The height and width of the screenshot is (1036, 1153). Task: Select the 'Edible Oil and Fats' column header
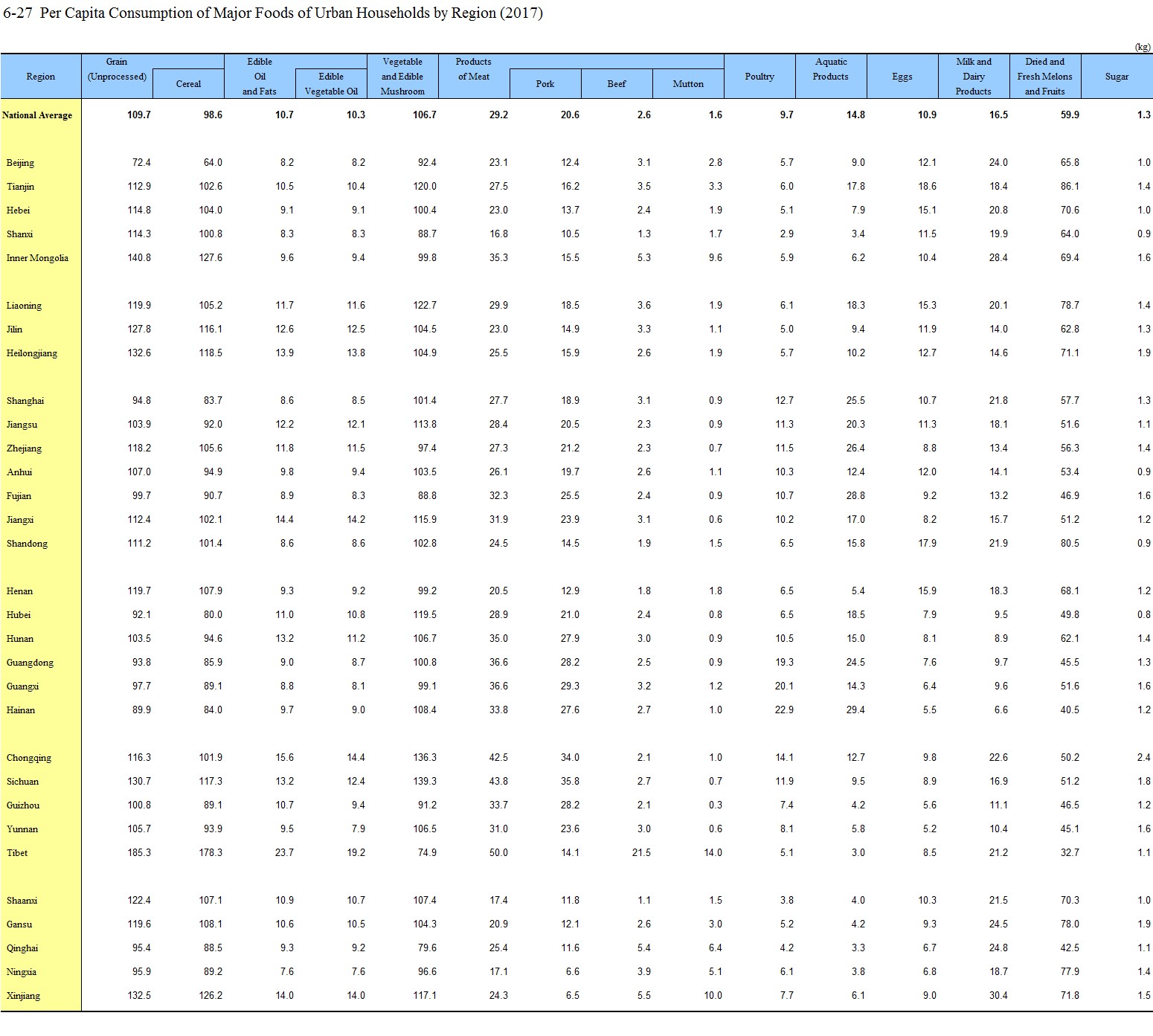pyautogui.click(x=260, y=77)
